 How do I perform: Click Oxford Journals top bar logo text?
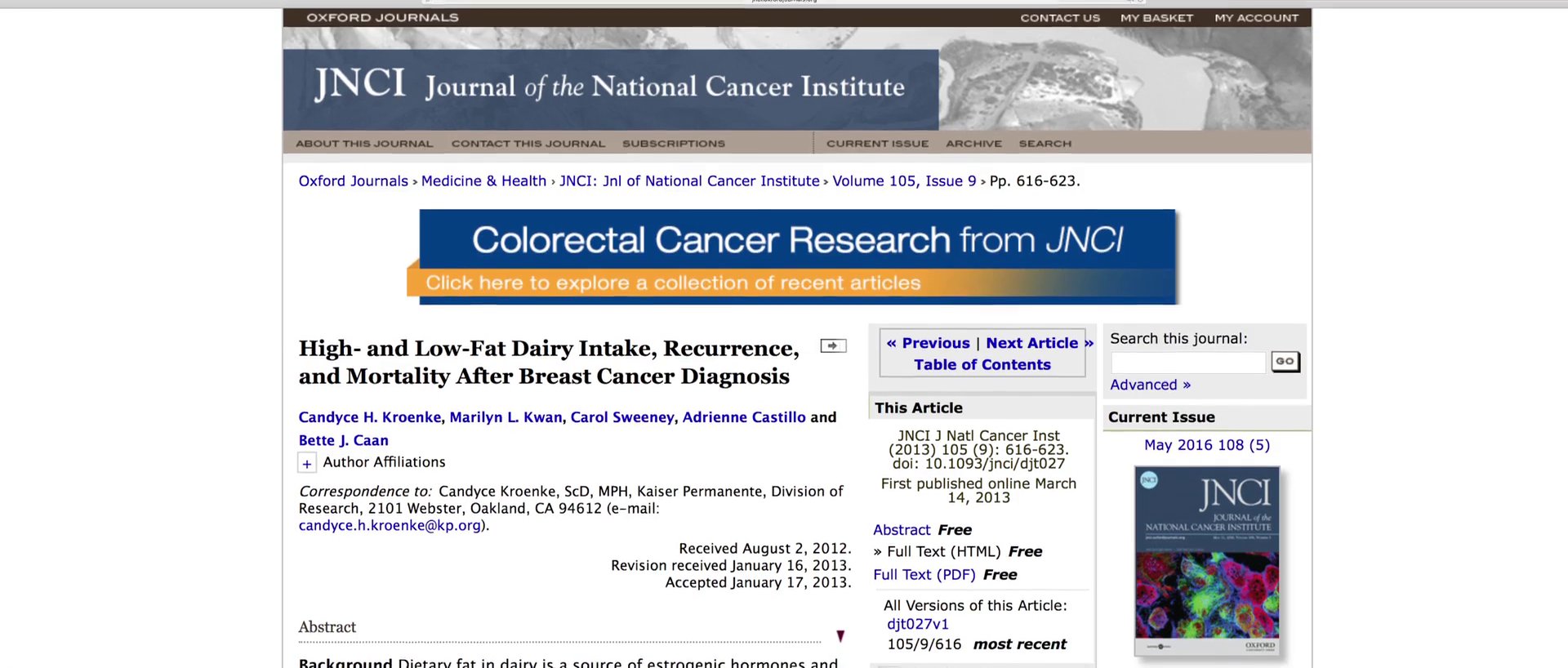pos(382,17)
